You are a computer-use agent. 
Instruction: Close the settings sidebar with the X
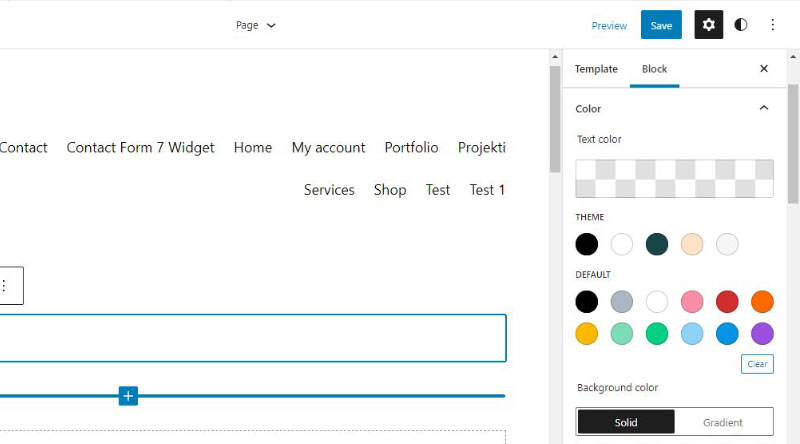[x=764, y=68]
